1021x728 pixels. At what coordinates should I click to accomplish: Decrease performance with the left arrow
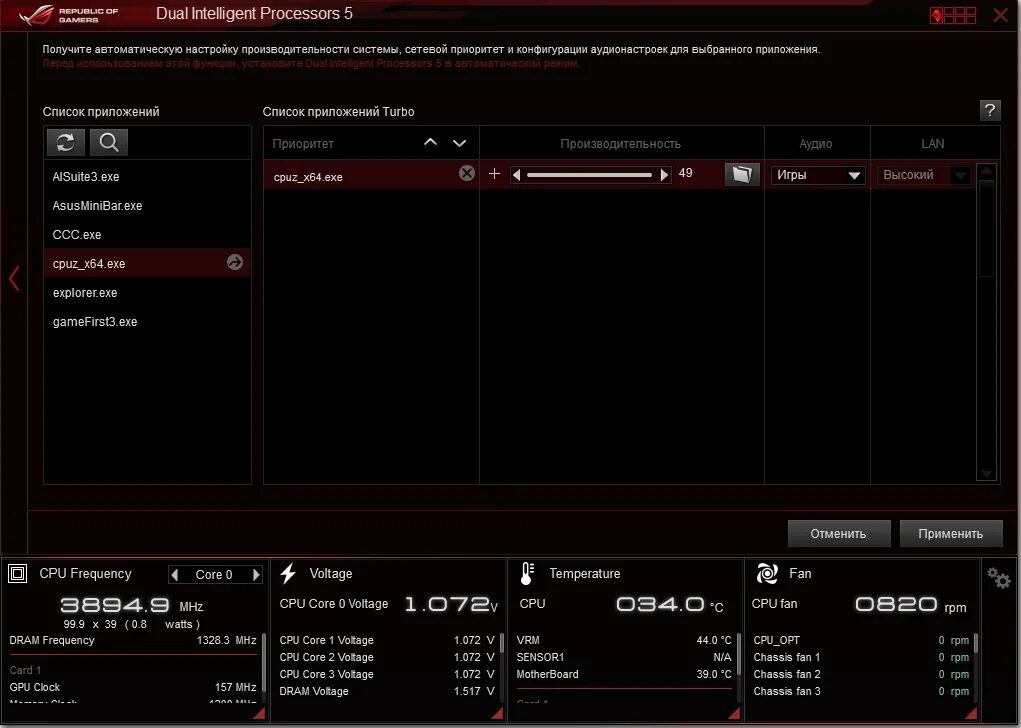pyautogui.click(x=516, y=175)
